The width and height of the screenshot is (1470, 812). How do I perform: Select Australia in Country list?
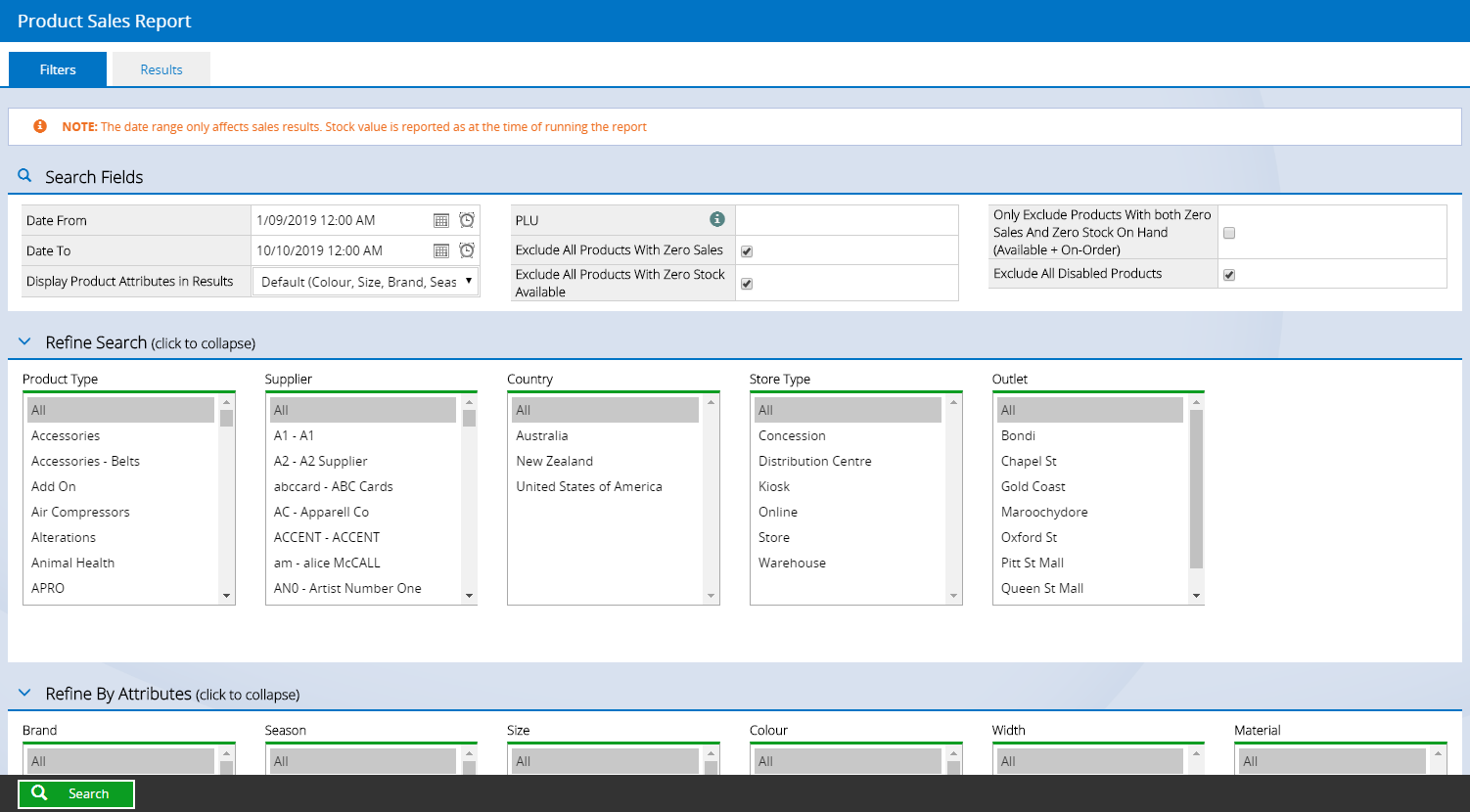coord(606,435)
